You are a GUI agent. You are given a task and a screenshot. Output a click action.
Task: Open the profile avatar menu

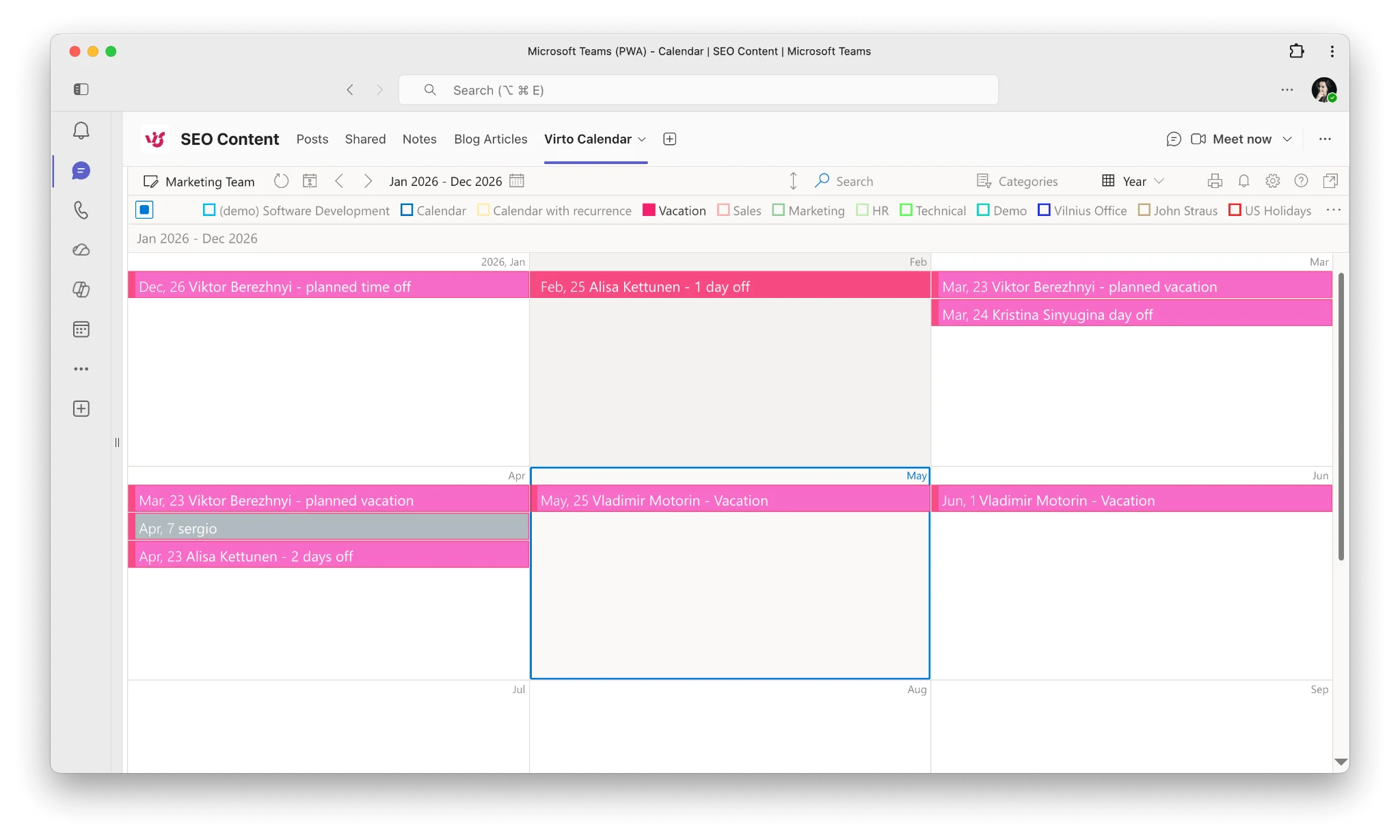1324,90
